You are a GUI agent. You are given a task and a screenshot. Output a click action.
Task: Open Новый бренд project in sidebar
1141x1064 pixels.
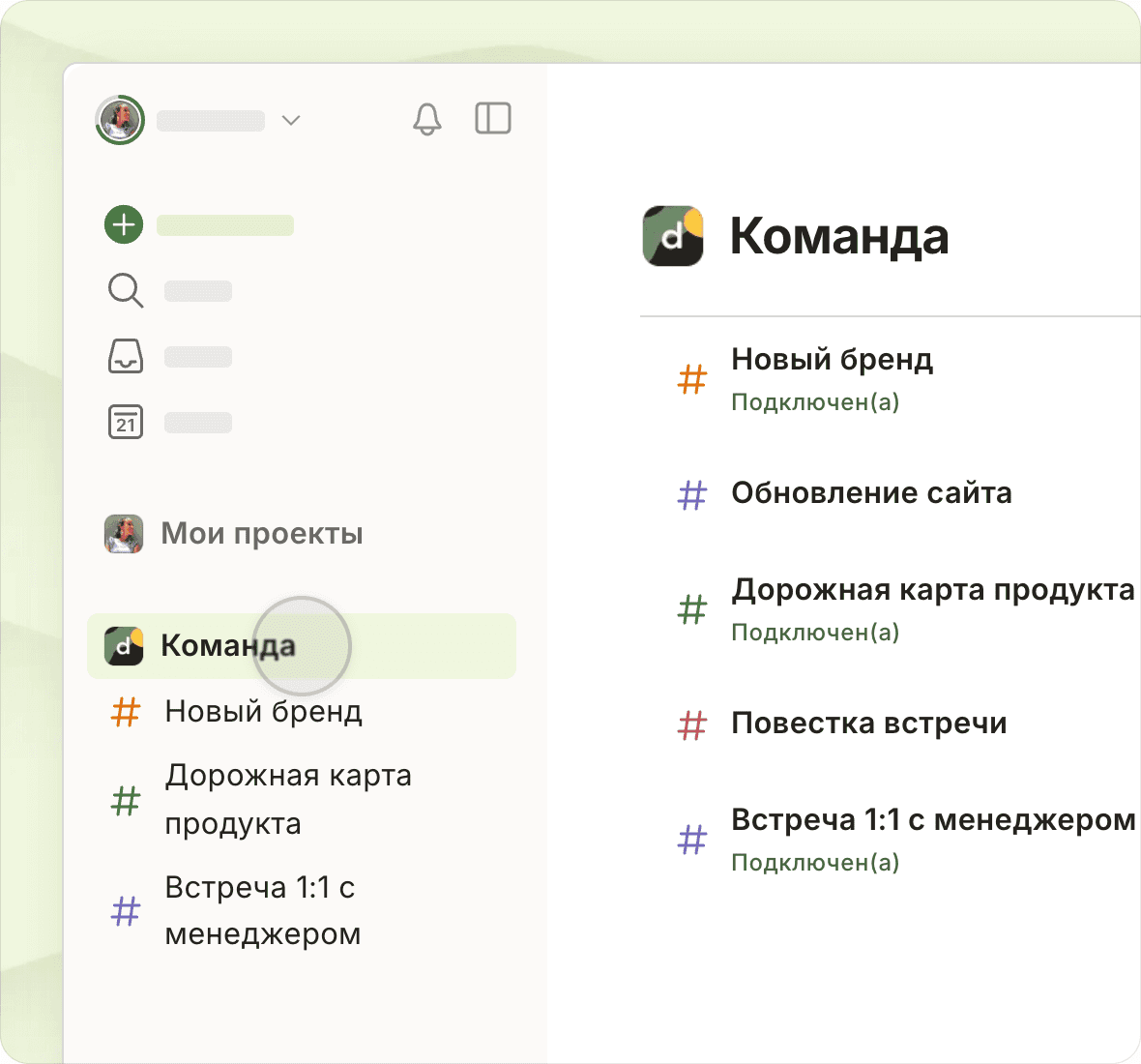pyautogui.click(x=263, y=711)
